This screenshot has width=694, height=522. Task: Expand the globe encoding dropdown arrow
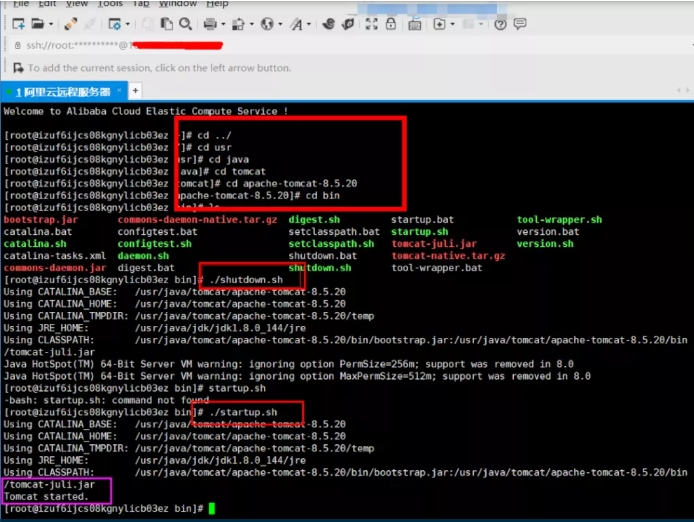[280, 24]
